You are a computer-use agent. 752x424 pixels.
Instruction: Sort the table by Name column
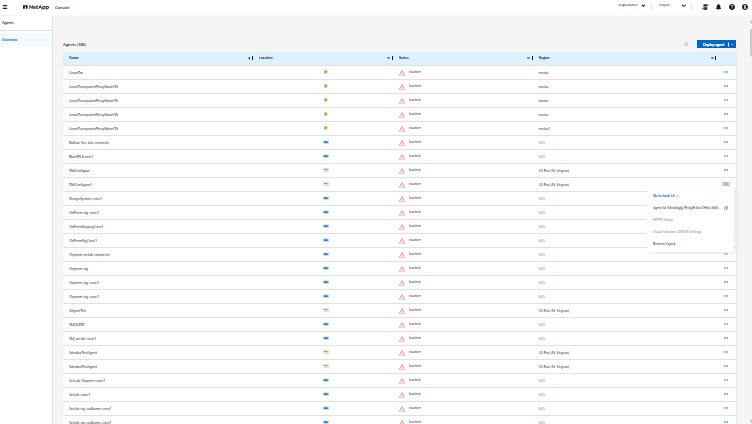coord(250,58)
